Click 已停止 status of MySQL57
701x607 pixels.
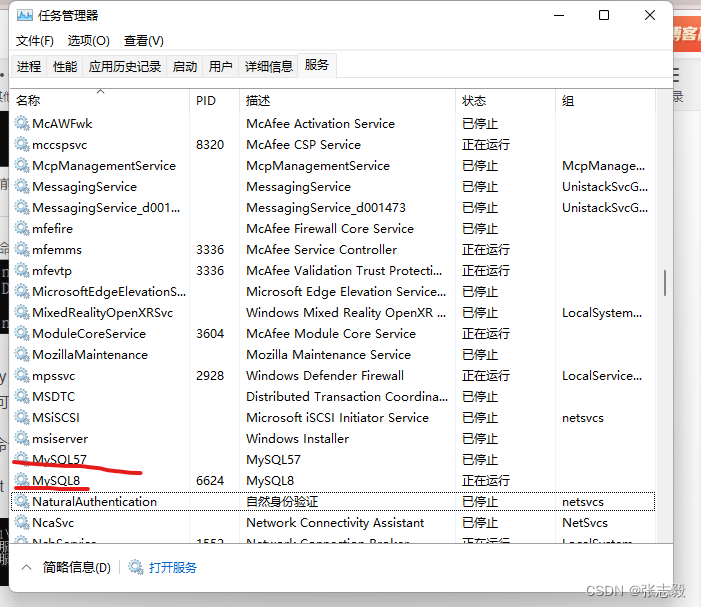click(480, 459)
